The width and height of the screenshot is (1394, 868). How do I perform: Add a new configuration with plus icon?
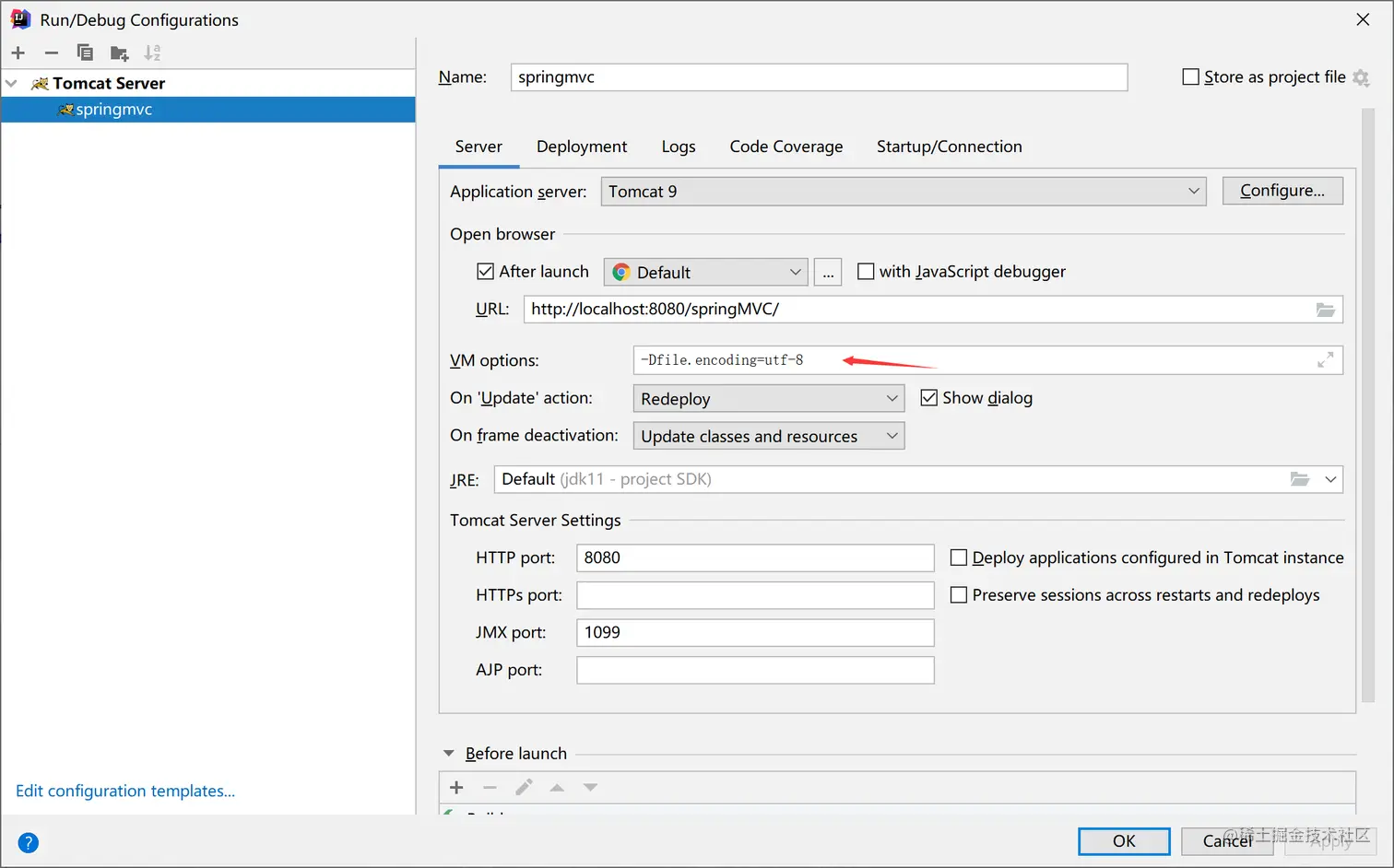pyautogui.click(x=18, y=53)
